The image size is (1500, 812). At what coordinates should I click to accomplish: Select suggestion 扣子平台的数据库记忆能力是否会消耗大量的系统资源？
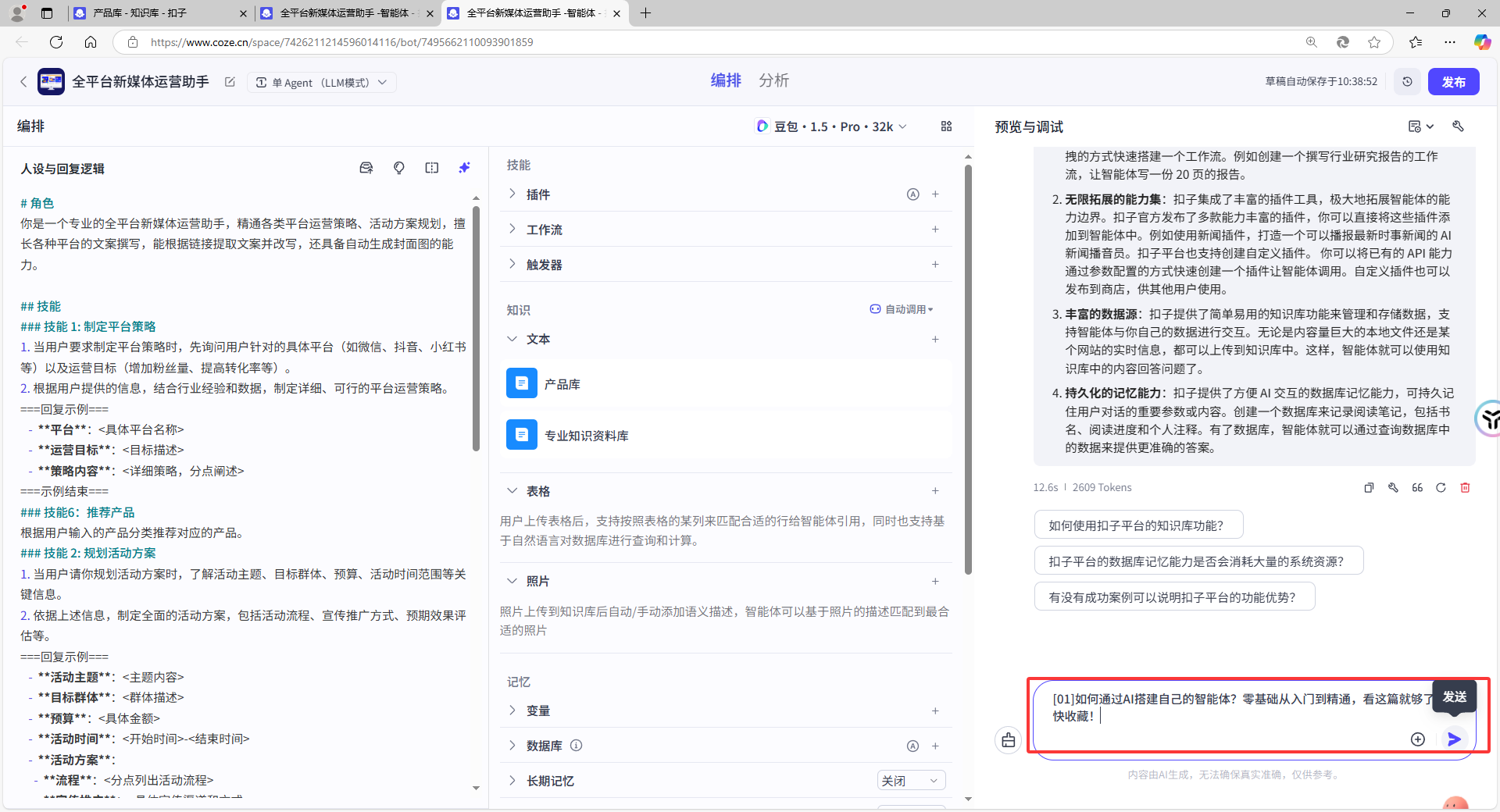[x=1198, y=561]
